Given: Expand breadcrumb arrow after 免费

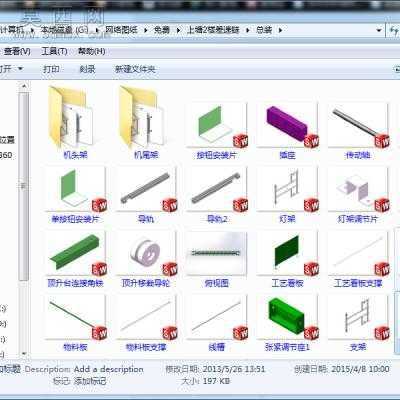Looking at the screenshot, I should [x=178, y=30].
